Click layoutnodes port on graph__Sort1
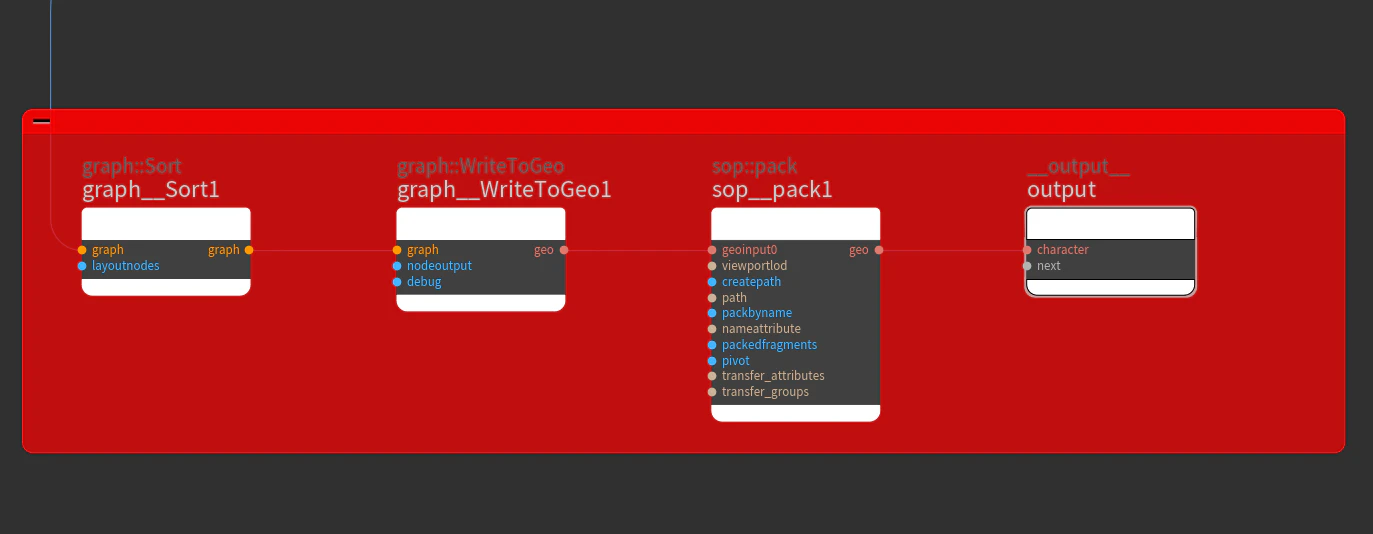1373x534 pixels. 82,266
